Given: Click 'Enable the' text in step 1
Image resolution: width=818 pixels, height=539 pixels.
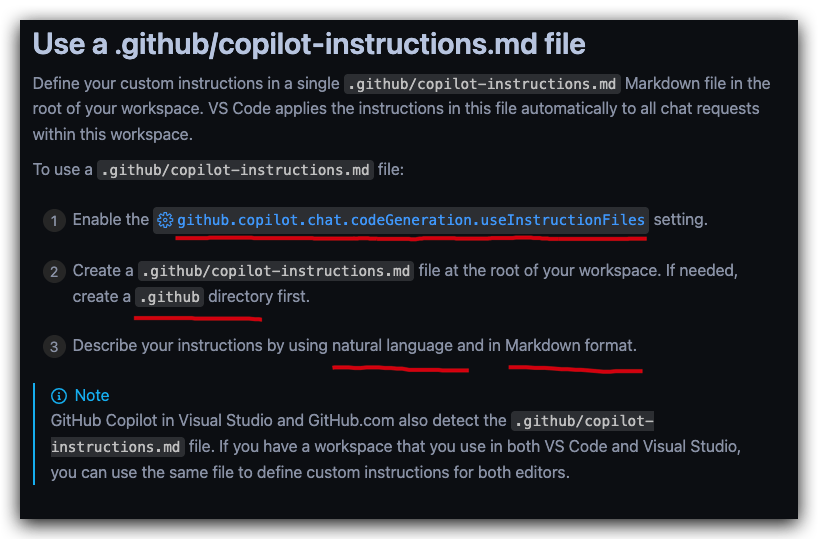Looking at the screenshot, I should pyautogui.click(x=111, y=220).
